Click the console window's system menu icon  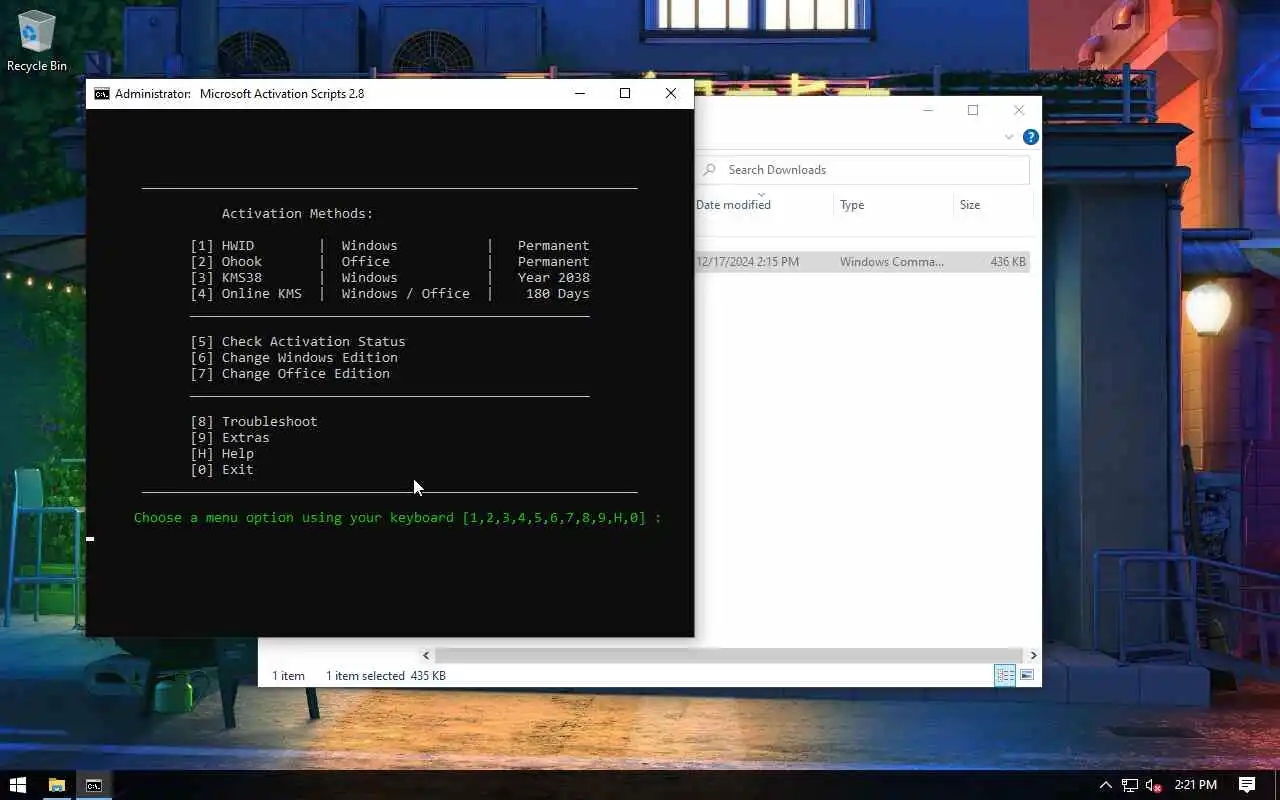101,93
